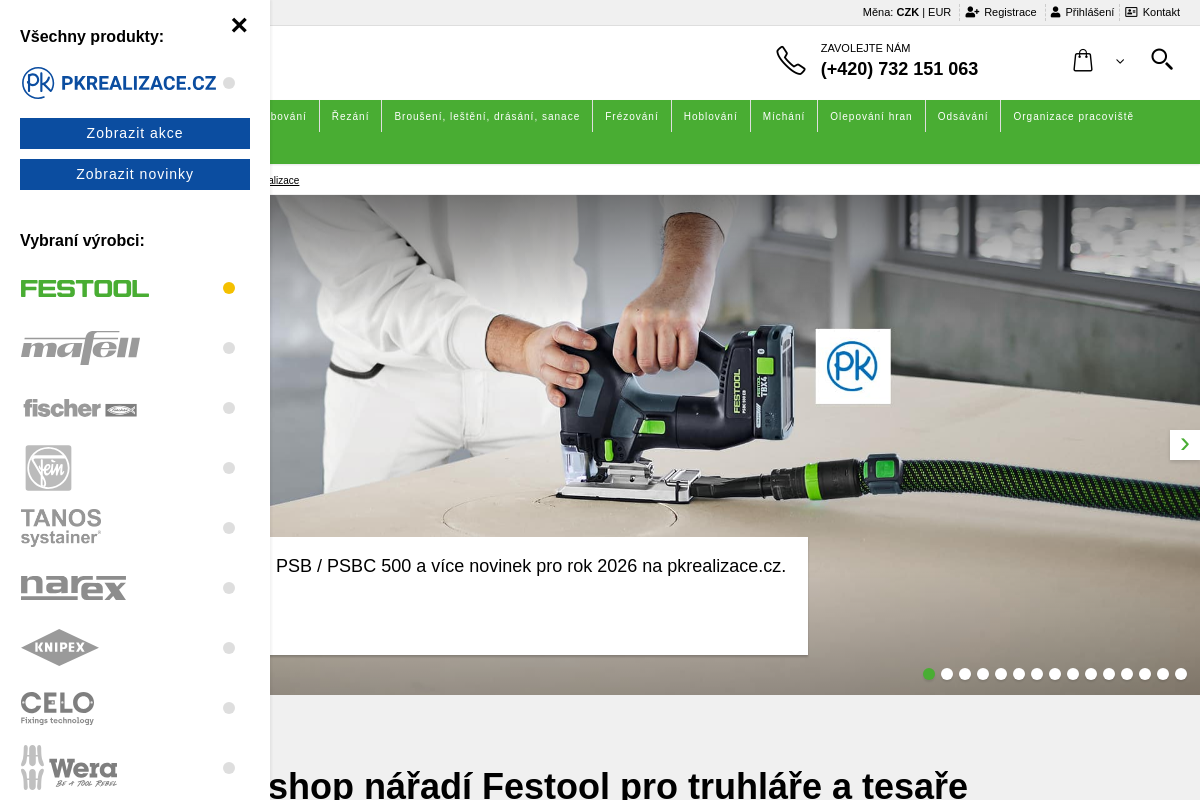Expand the cart dropdown chevron

(x=1120, y=62)
